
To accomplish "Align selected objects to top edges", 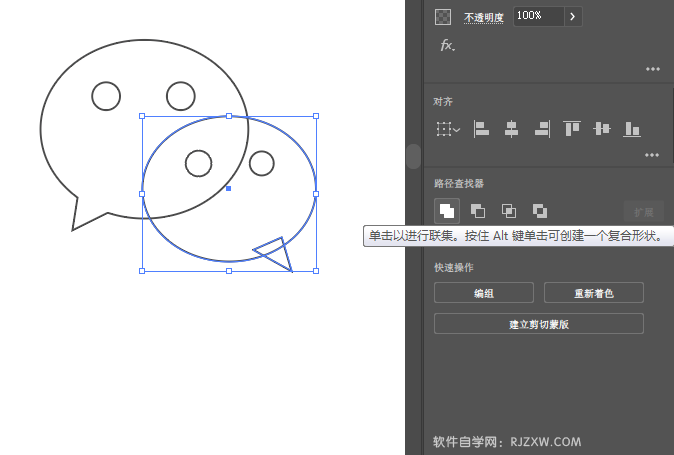I will point(572,128).
